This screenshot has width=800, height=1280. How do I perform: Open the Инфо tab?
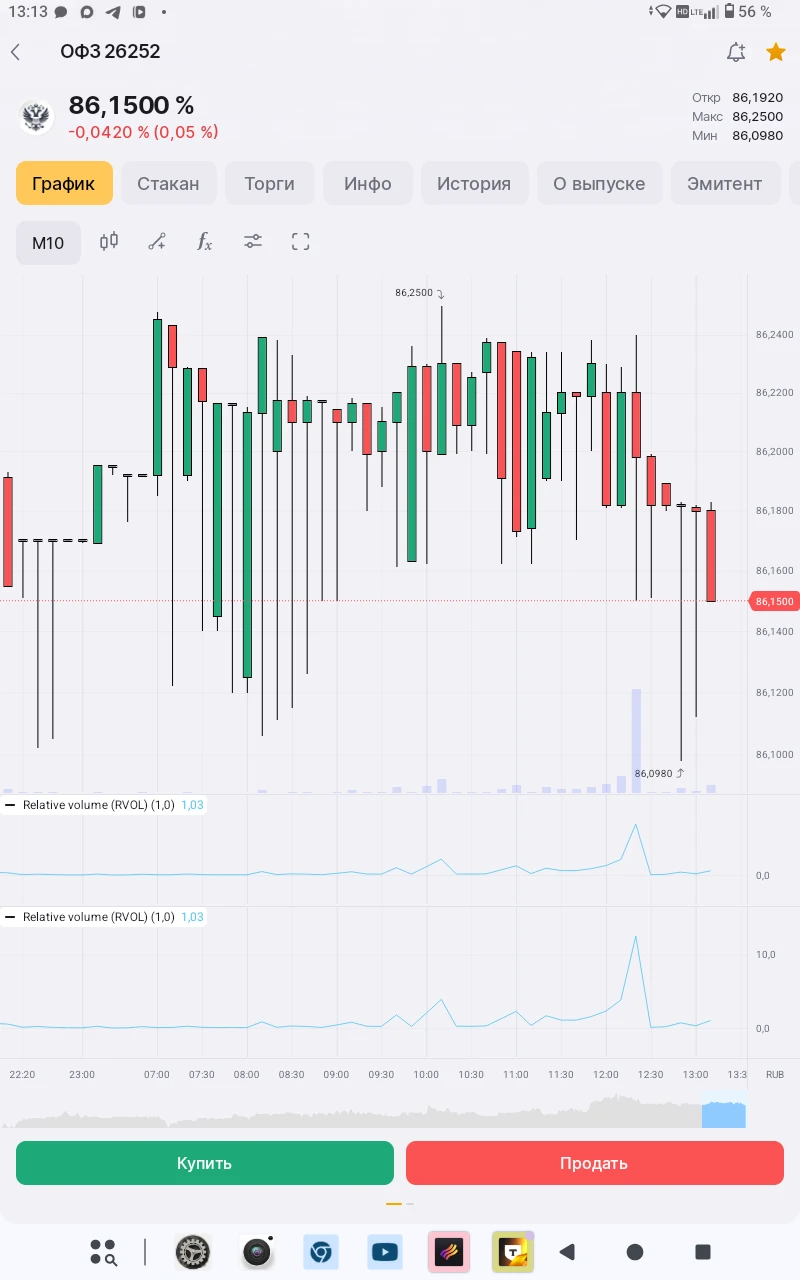click(368, 183)
